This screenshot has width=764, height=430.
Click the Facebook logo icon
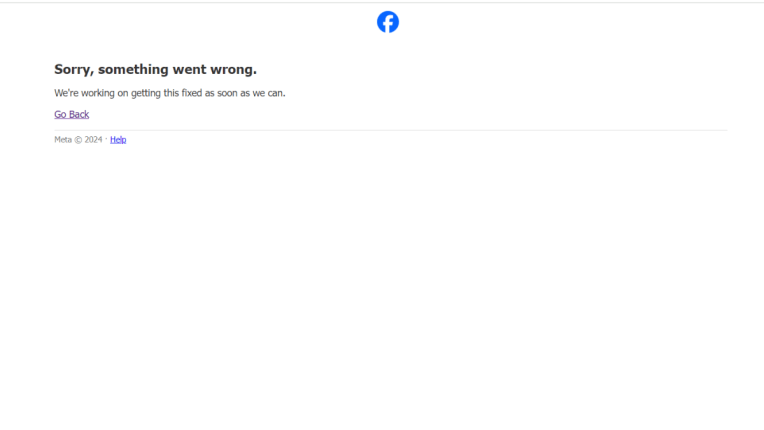pyautogui.click(x=387, y=22)
